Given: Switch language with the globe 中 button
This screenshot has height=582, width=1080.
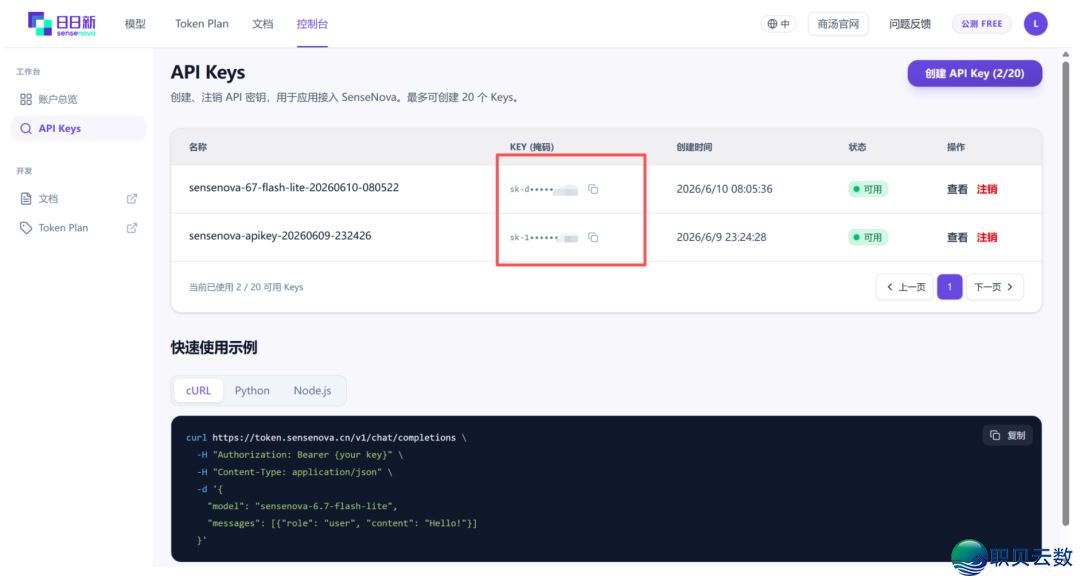Looking at the screenshot, I should pyautogui.click(x=778, y=23).
